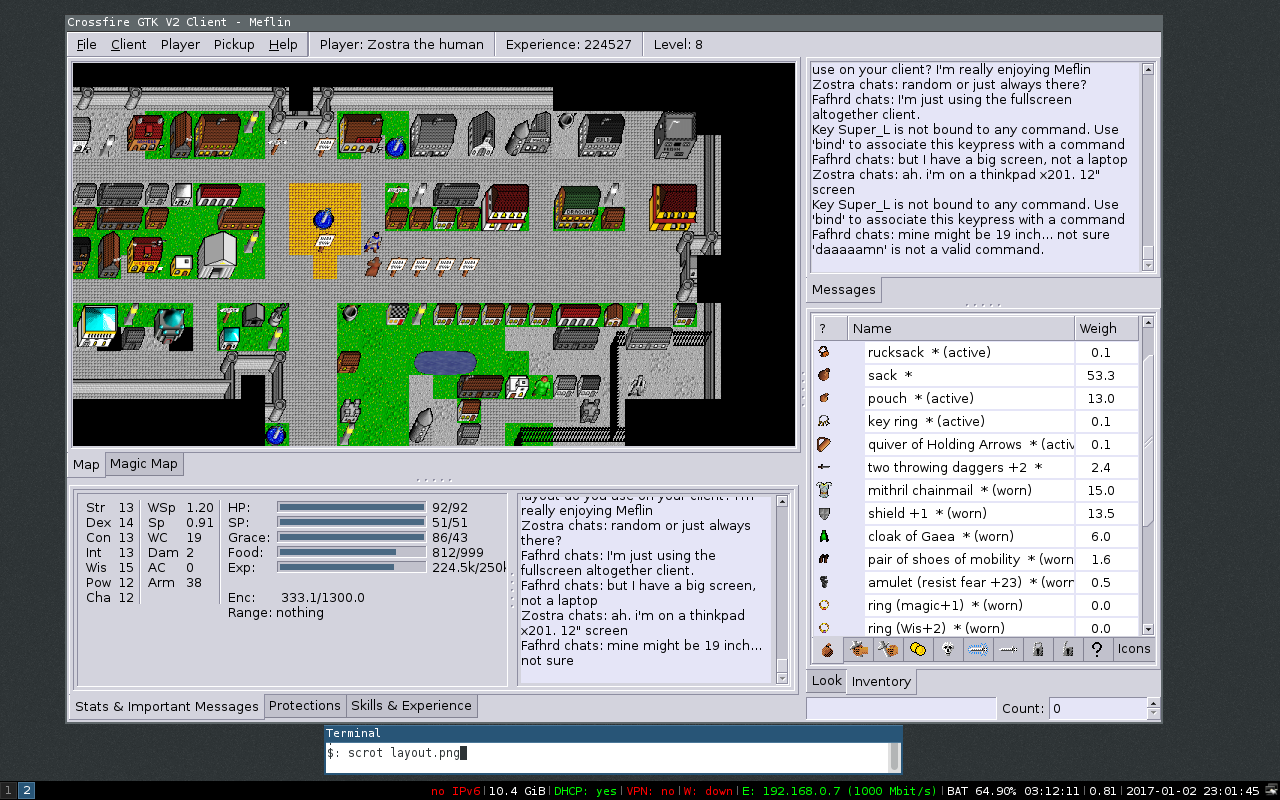Image resolution: width=1280 pixels, height=800 pixels.
Task: Switch inventory to Icons view
Action: click(x=1134, y=649)
